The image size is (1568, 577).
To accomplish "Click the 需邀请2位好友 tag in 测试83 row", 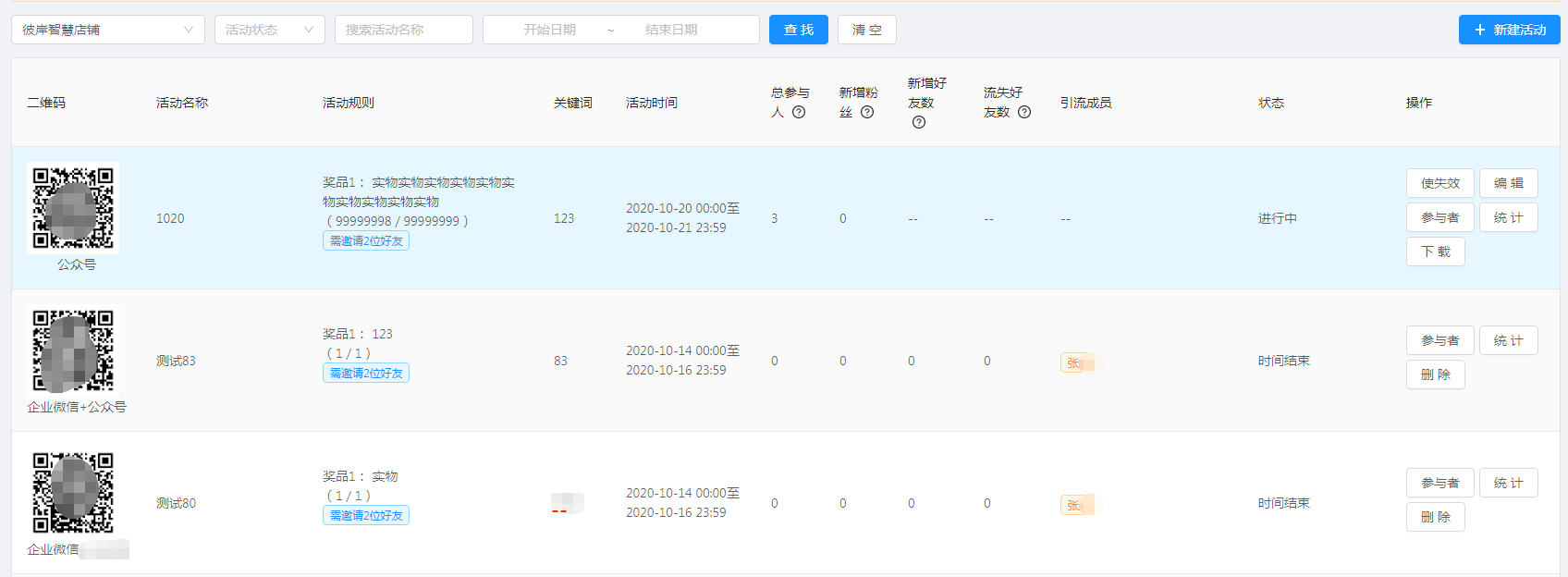I will (366, 373).
